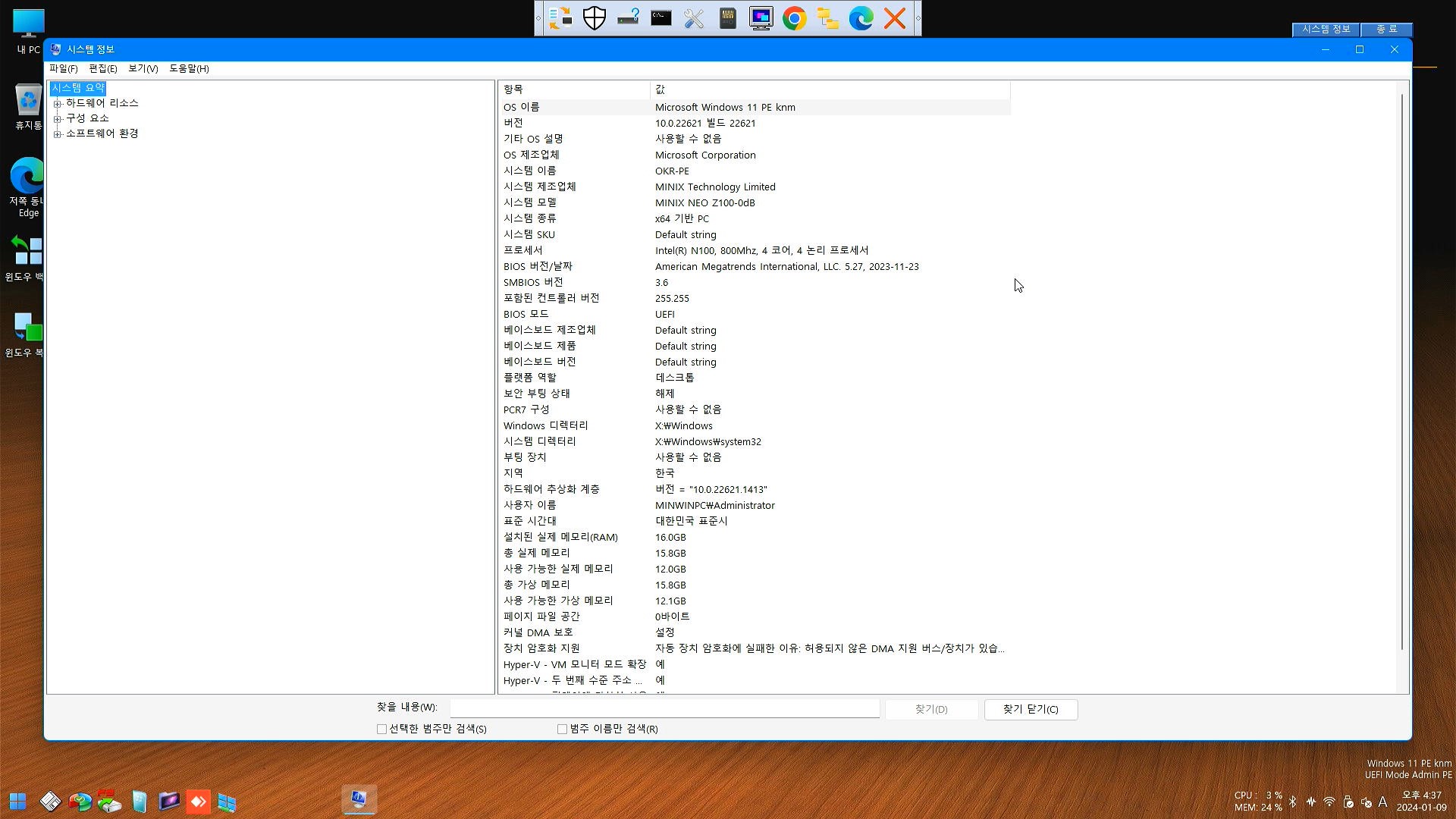Click the 찾기(D) button

(x=931, y=709)
